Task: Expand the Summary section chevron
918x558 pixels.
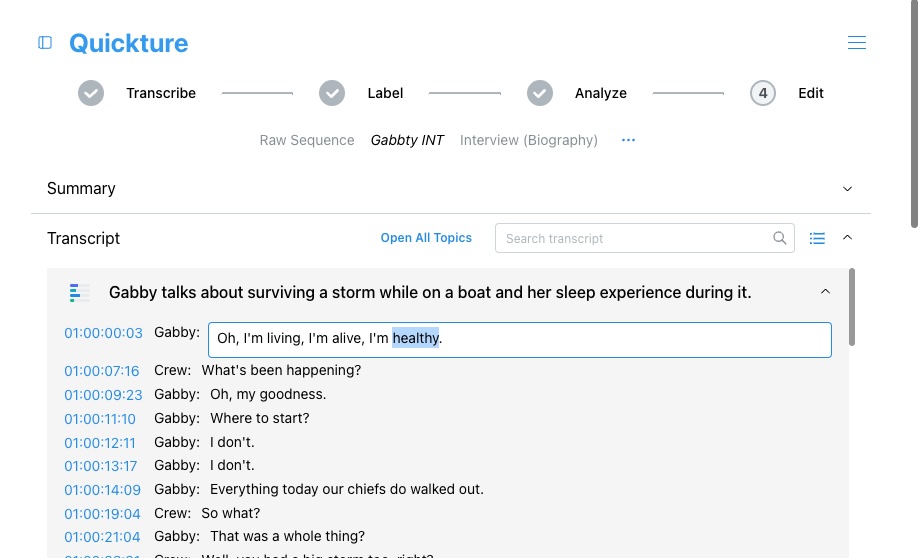Action: (847, 189)
